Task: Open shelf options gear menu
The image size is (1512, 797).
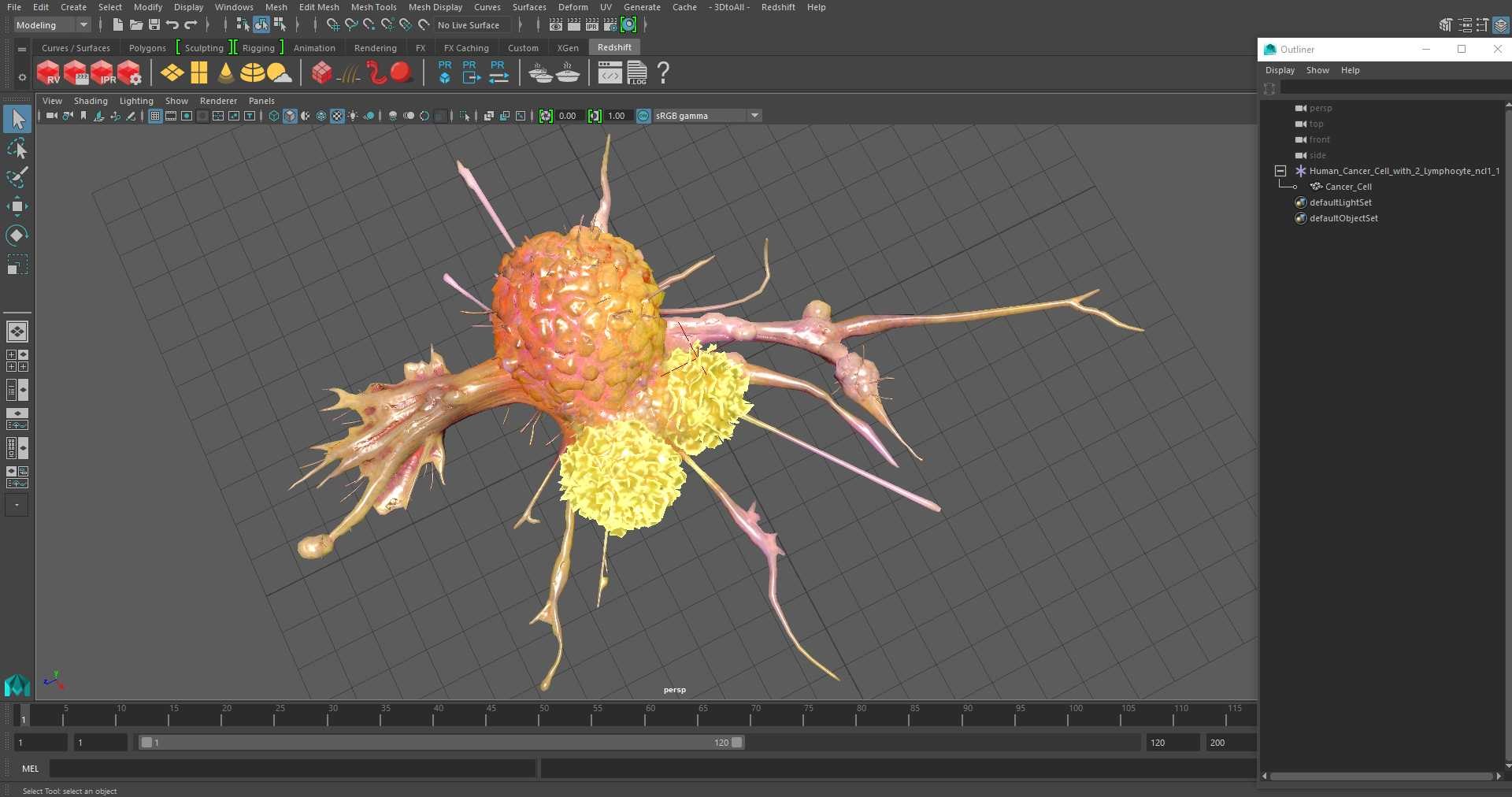Action: [x=22, y=77]
